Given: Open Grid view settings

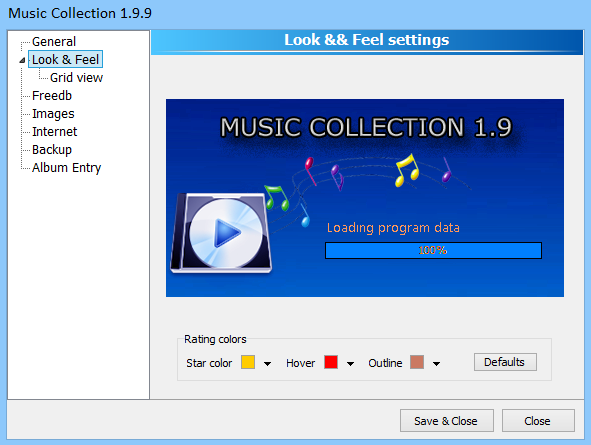Looking at the screenshot, I should click(76, 78).
